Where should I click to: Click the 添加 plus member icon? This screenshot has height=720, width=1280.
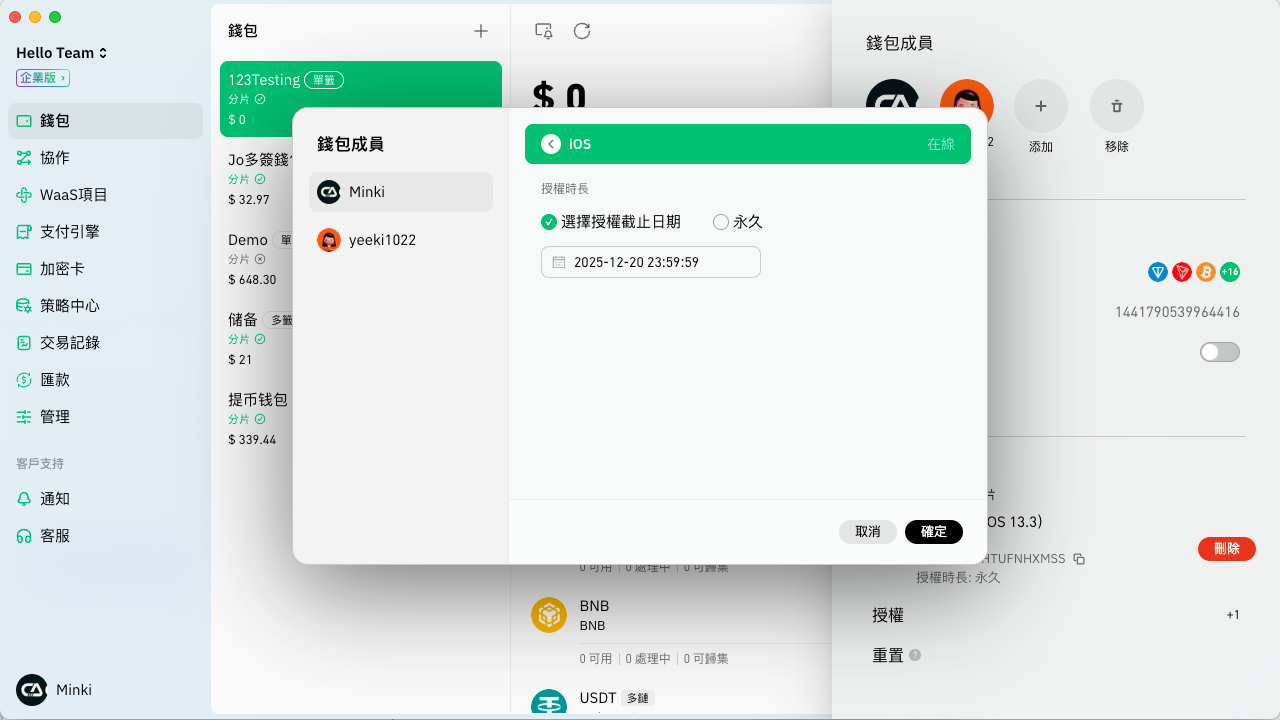[1040, 106]
